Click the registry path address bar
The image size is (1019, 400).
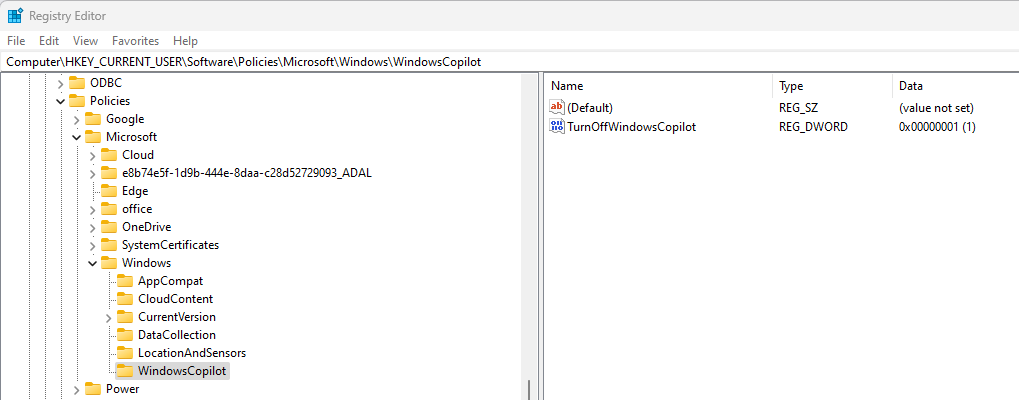pyautogui.click(x=510, y=62)
